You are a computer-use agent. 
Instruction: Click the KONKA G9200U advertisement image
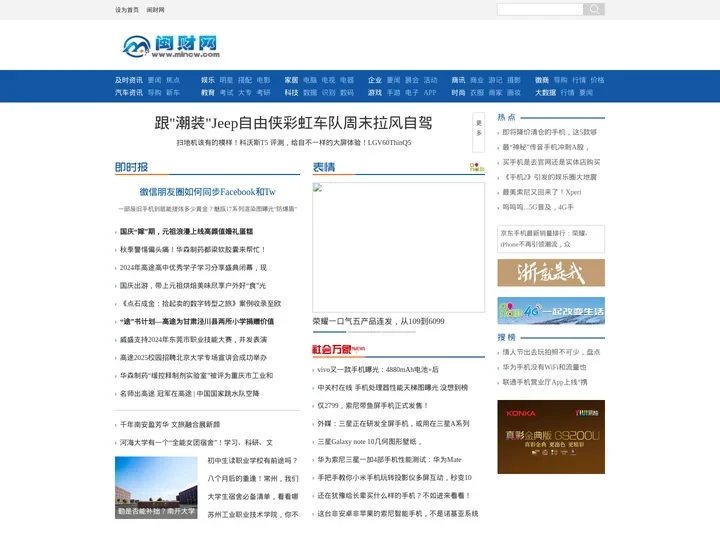click(551, 437)
